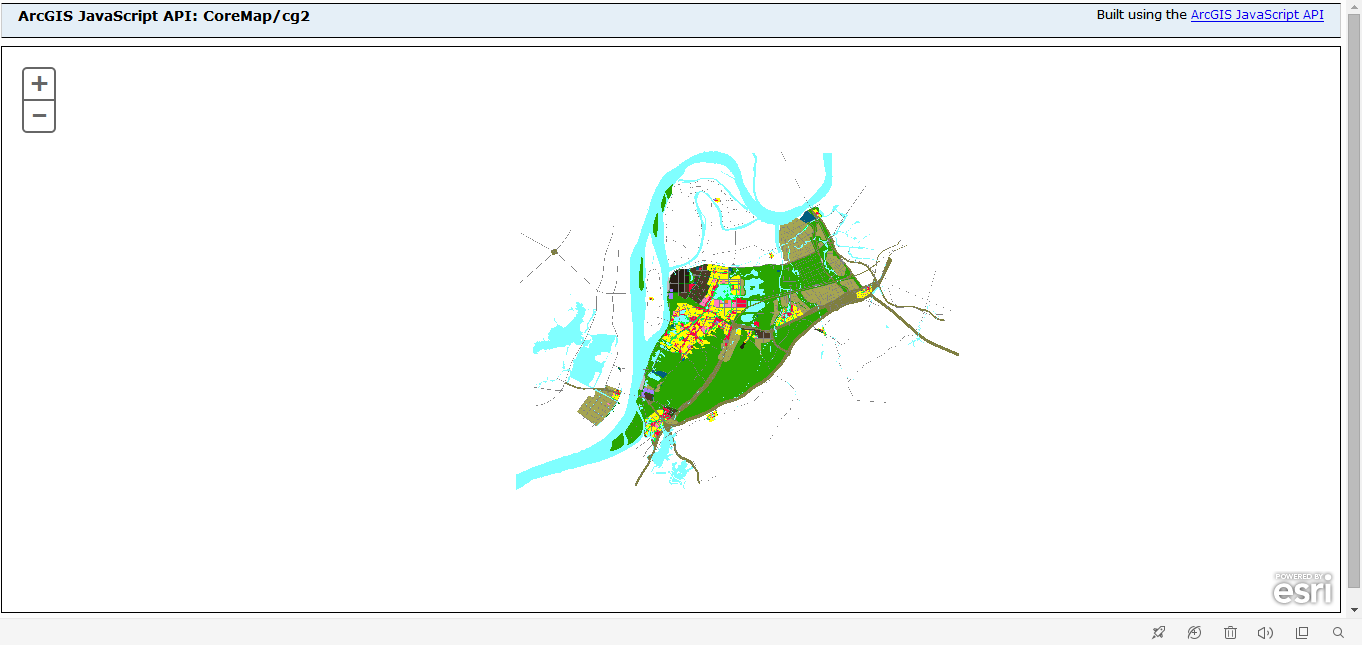Click the trash can icon
The height and width of the screenshot is (645, 1362).
tap(1230, 633)
